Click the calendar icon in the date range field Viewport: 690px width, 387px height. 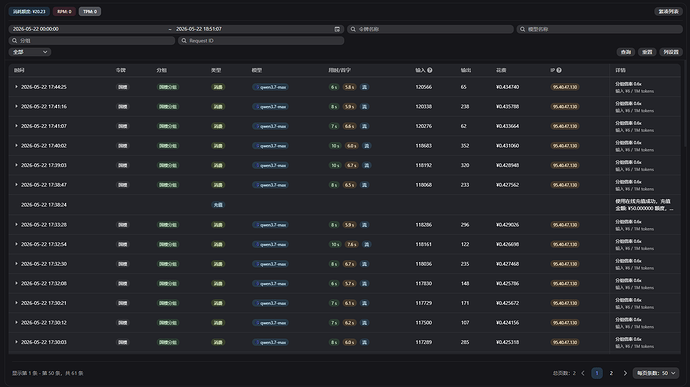(x=337, y=29)
